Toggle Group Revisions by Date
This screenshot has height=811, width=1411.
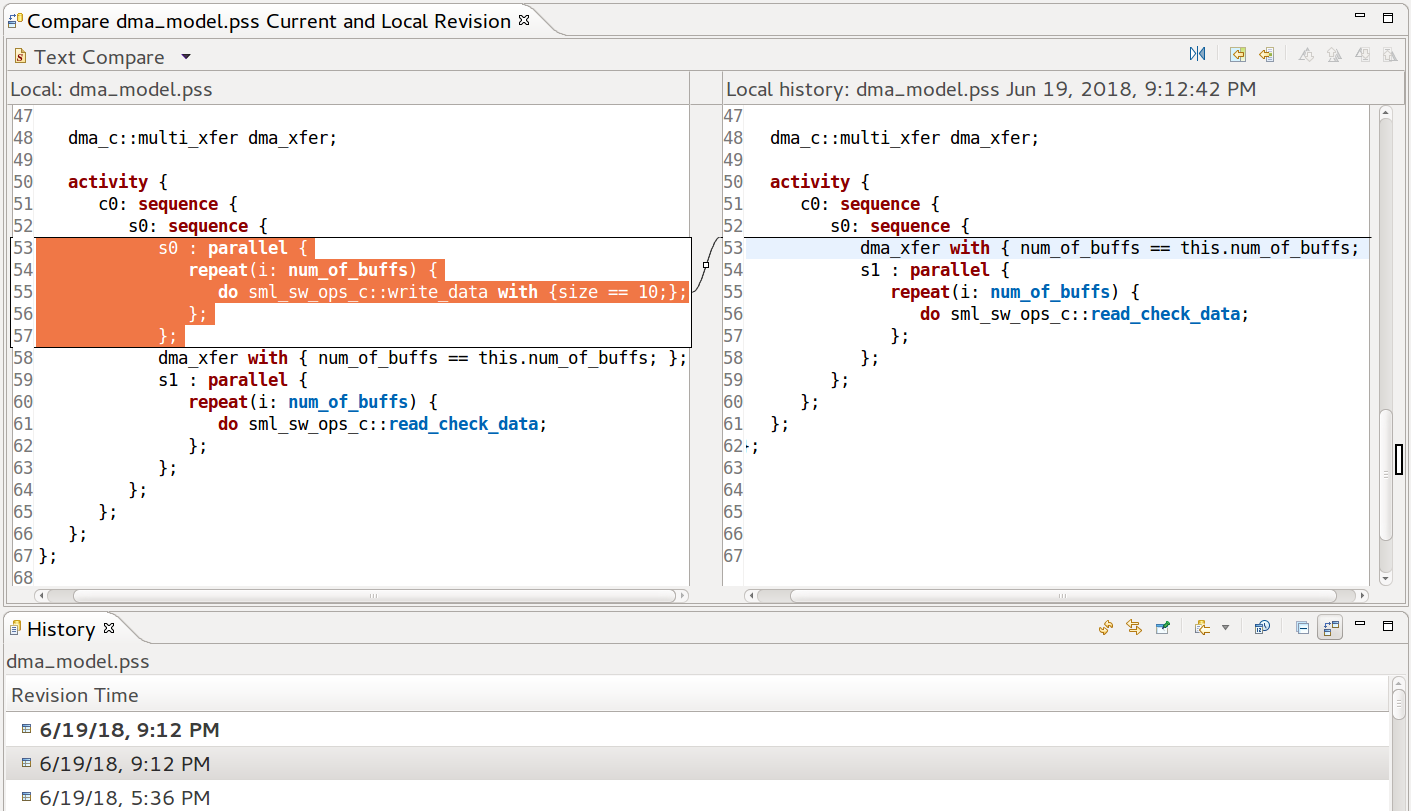coord(1262,628)
